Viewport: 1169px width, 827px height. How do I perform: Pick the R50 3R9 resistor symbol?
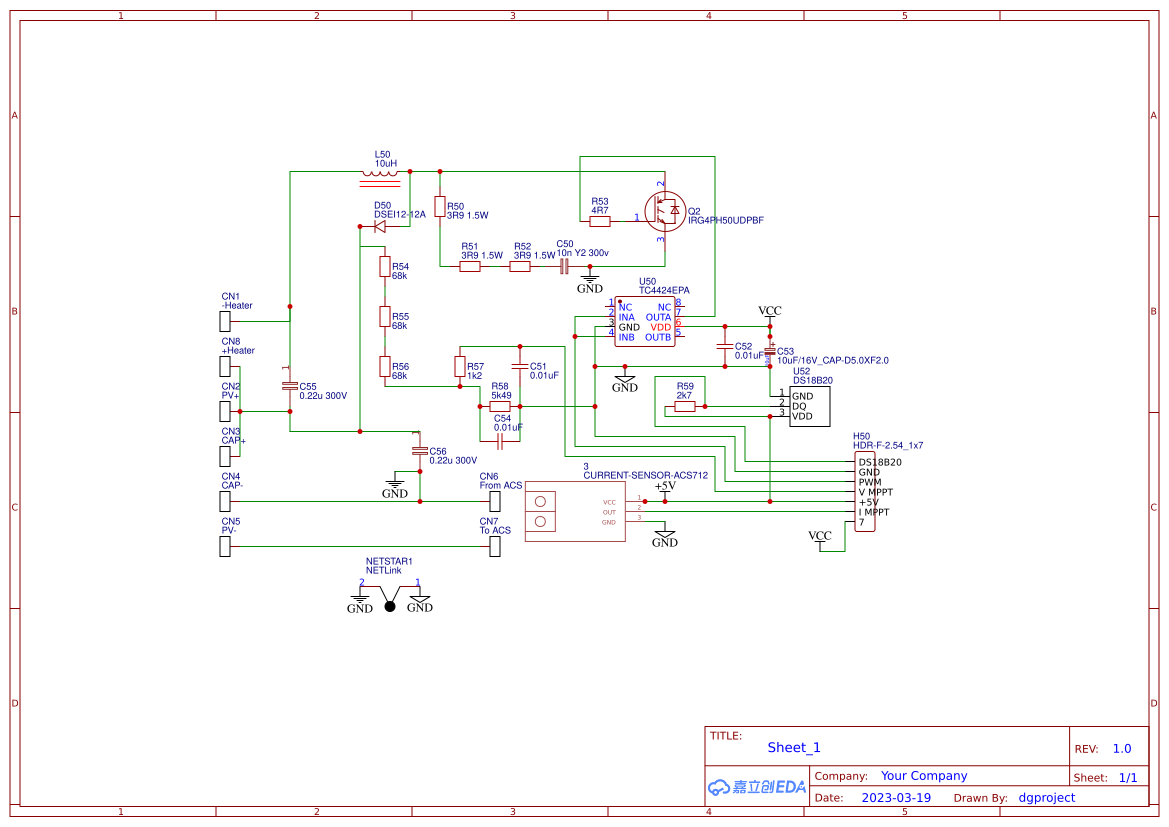point(440,207)
